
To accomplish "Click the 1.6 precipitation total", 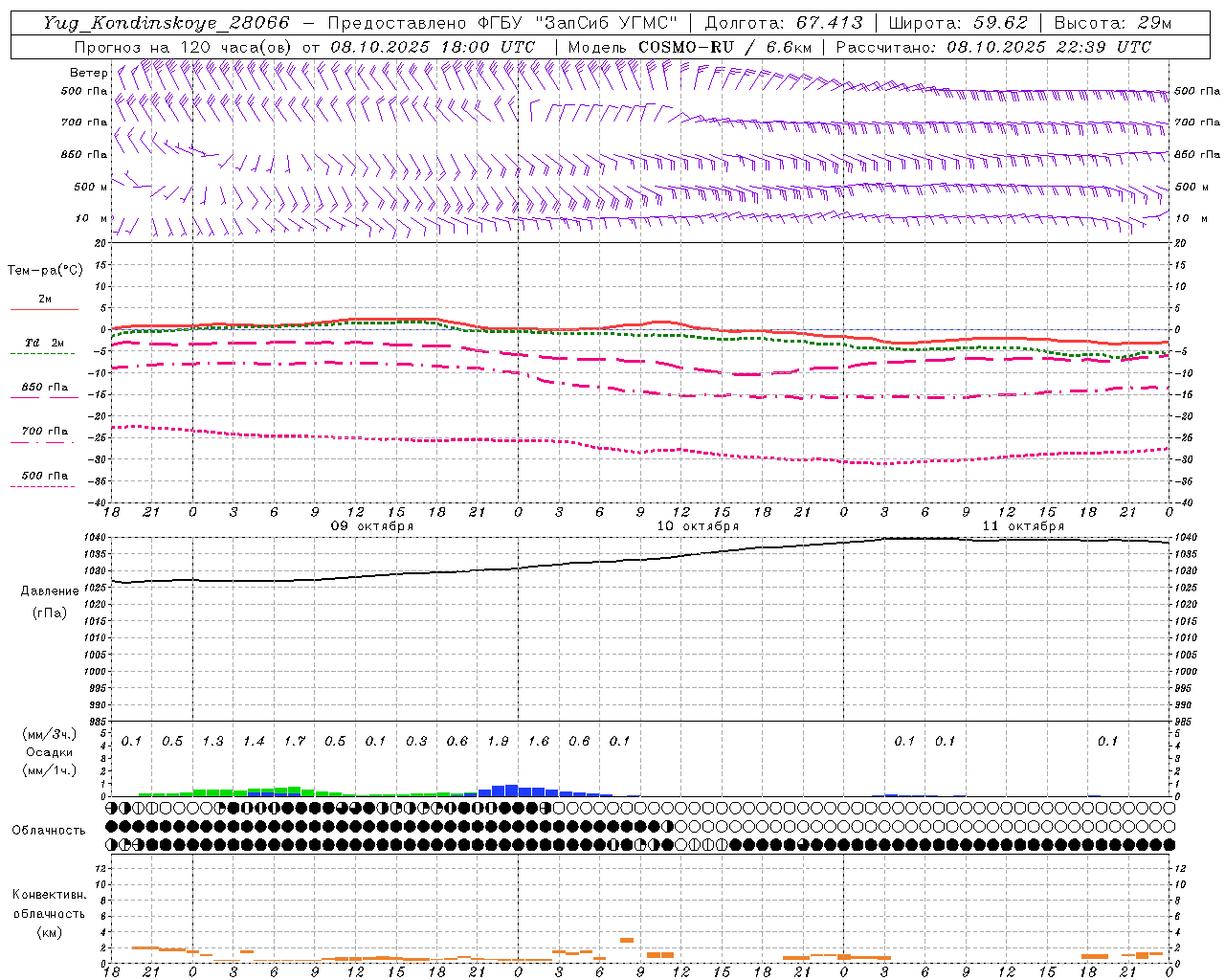I will point(539,741).
